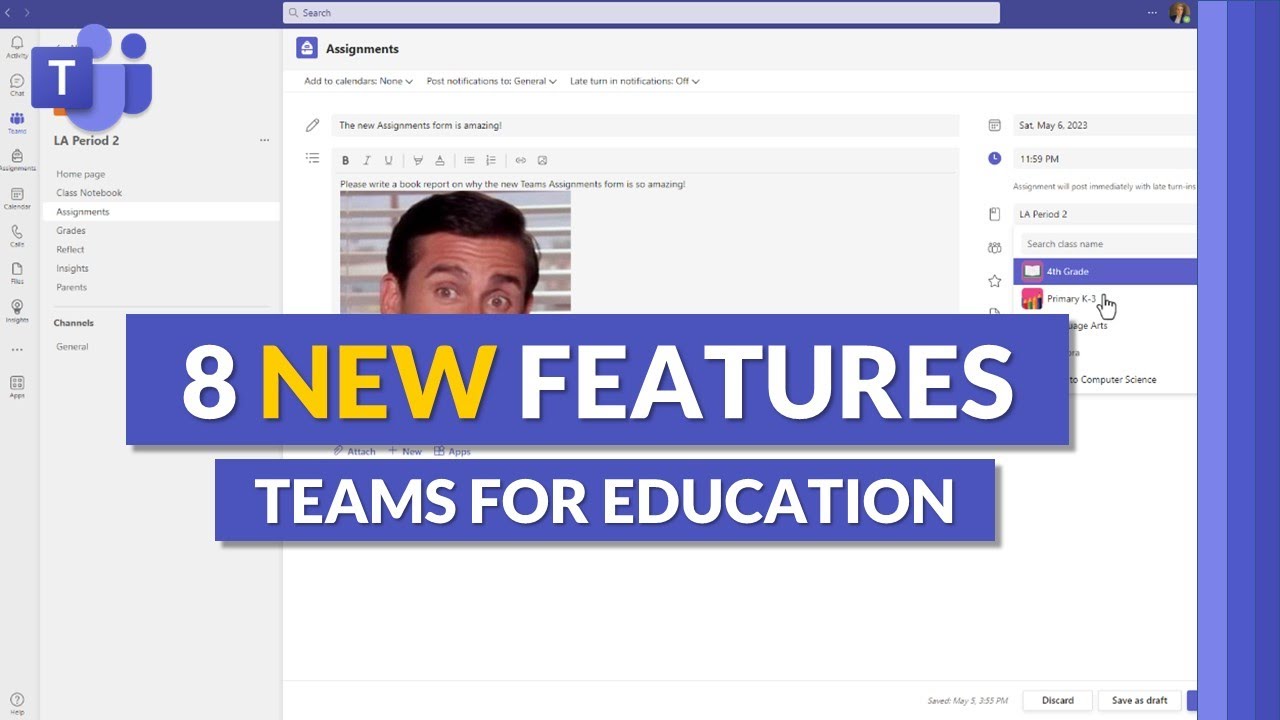Image resolution: width=1280 pixels, height=720 pixels.
Task: Select Primary K-3 class option
Action: pyautogui.click(x=1105, y=299)
